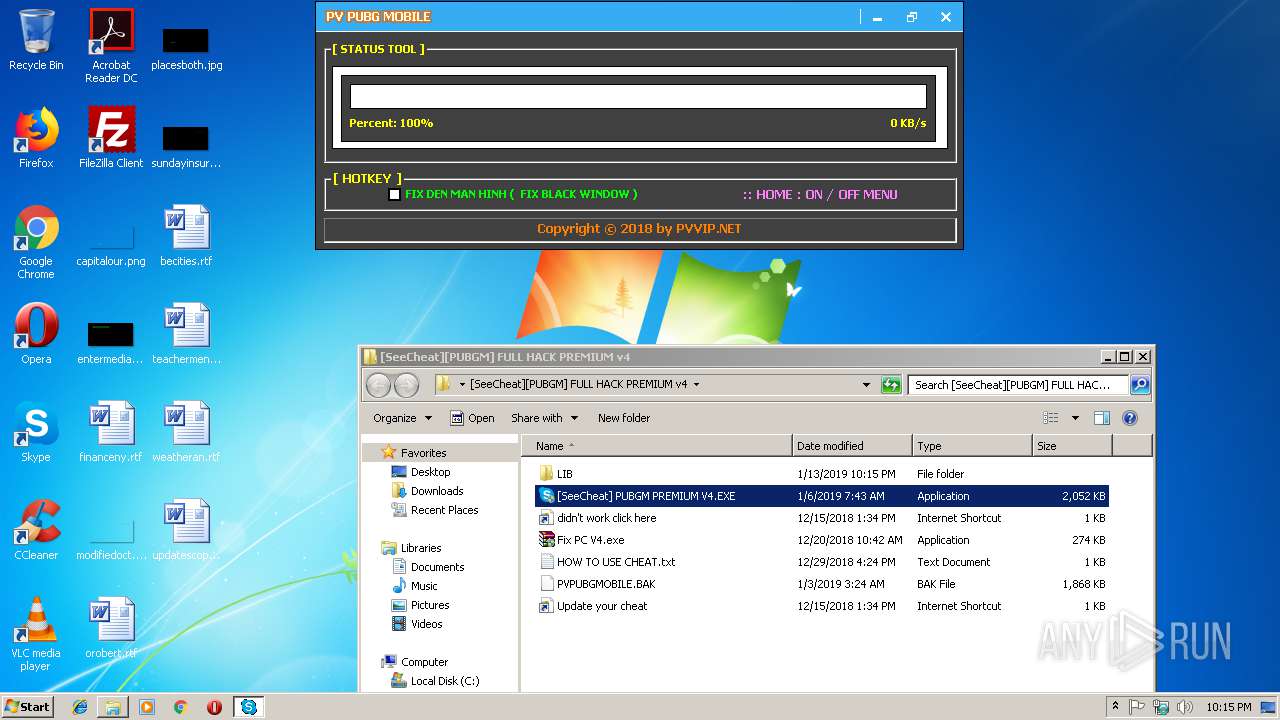This screenshot has width=1280, height=720.
Task: Click the Skype taskbar button
Action: (x=248, y=707)
